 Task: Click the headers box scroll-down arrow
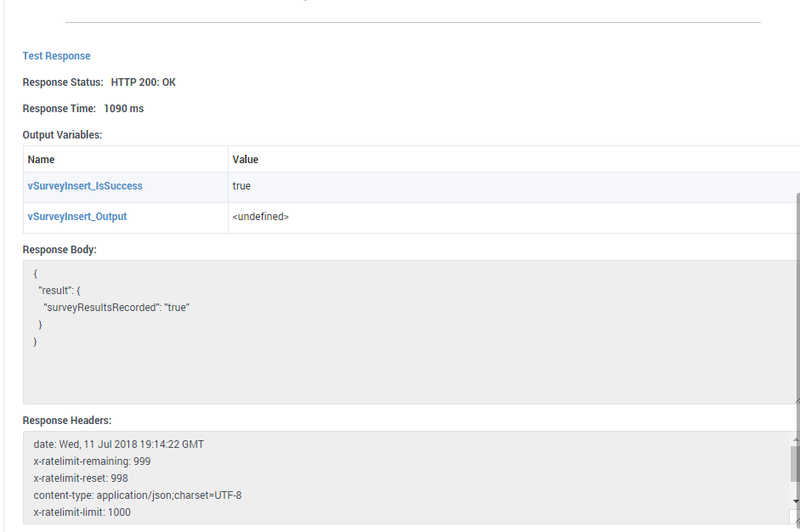pyautogui.click(x=796, y=501)
